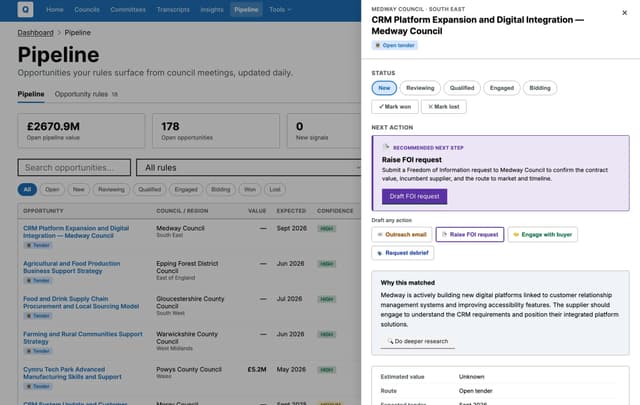
Task: Filter list by Engaged chip
Action: point(186,189)
